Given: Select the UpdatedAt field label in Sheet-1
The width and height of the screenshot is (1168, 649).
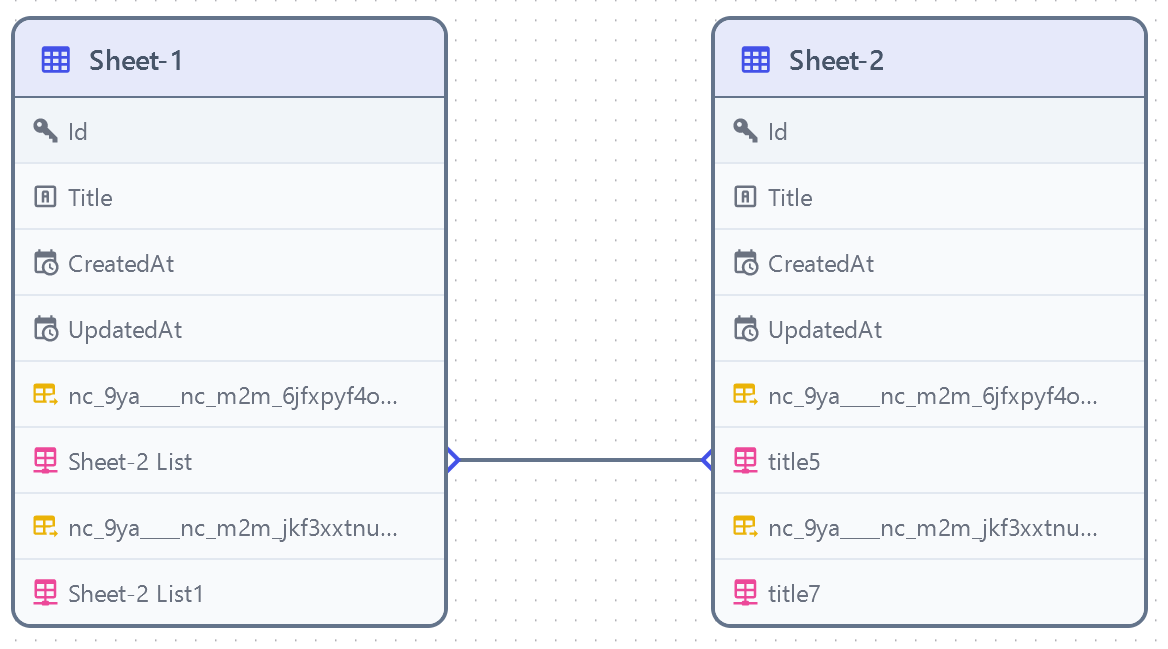Looking at the screenshot, I should click(125, 329).
